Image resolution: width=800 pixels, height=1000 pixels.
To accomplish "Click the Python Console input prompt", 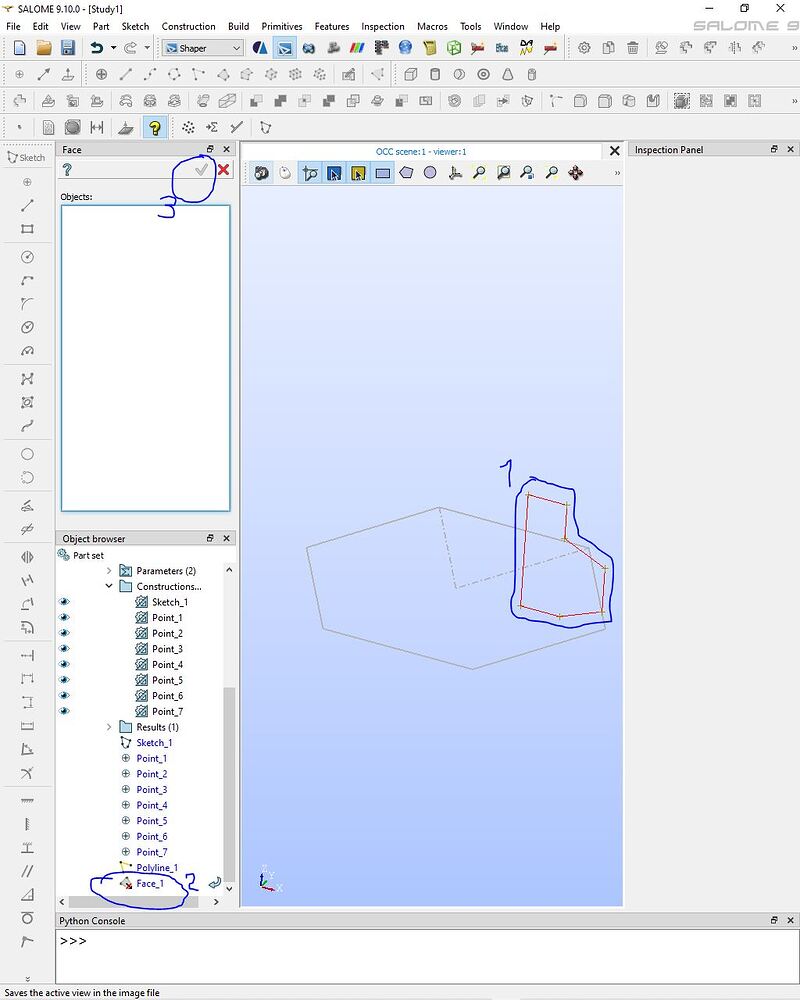I will point(73,941).
